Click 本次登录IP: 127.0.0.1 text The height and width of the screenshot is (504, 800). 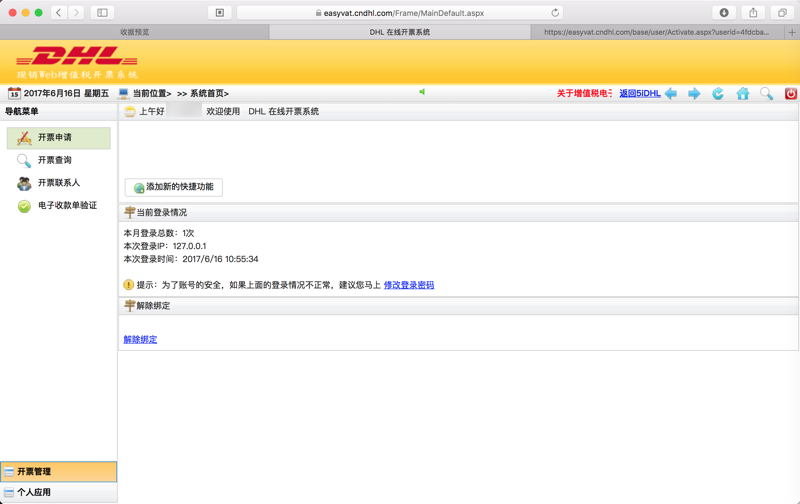[x=165, y=246]
